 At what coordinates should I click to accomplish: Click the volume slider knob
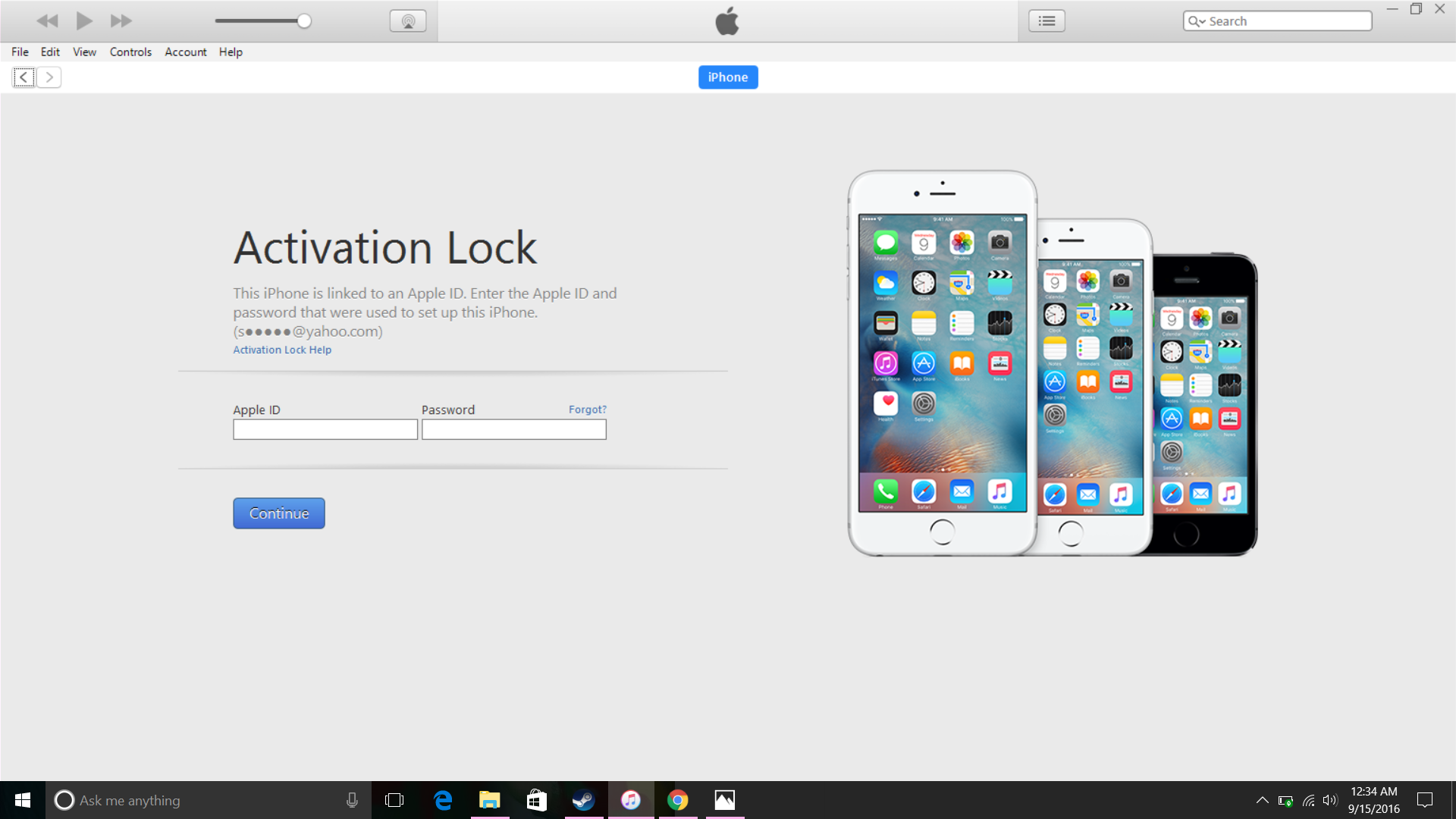click(304, 21)
